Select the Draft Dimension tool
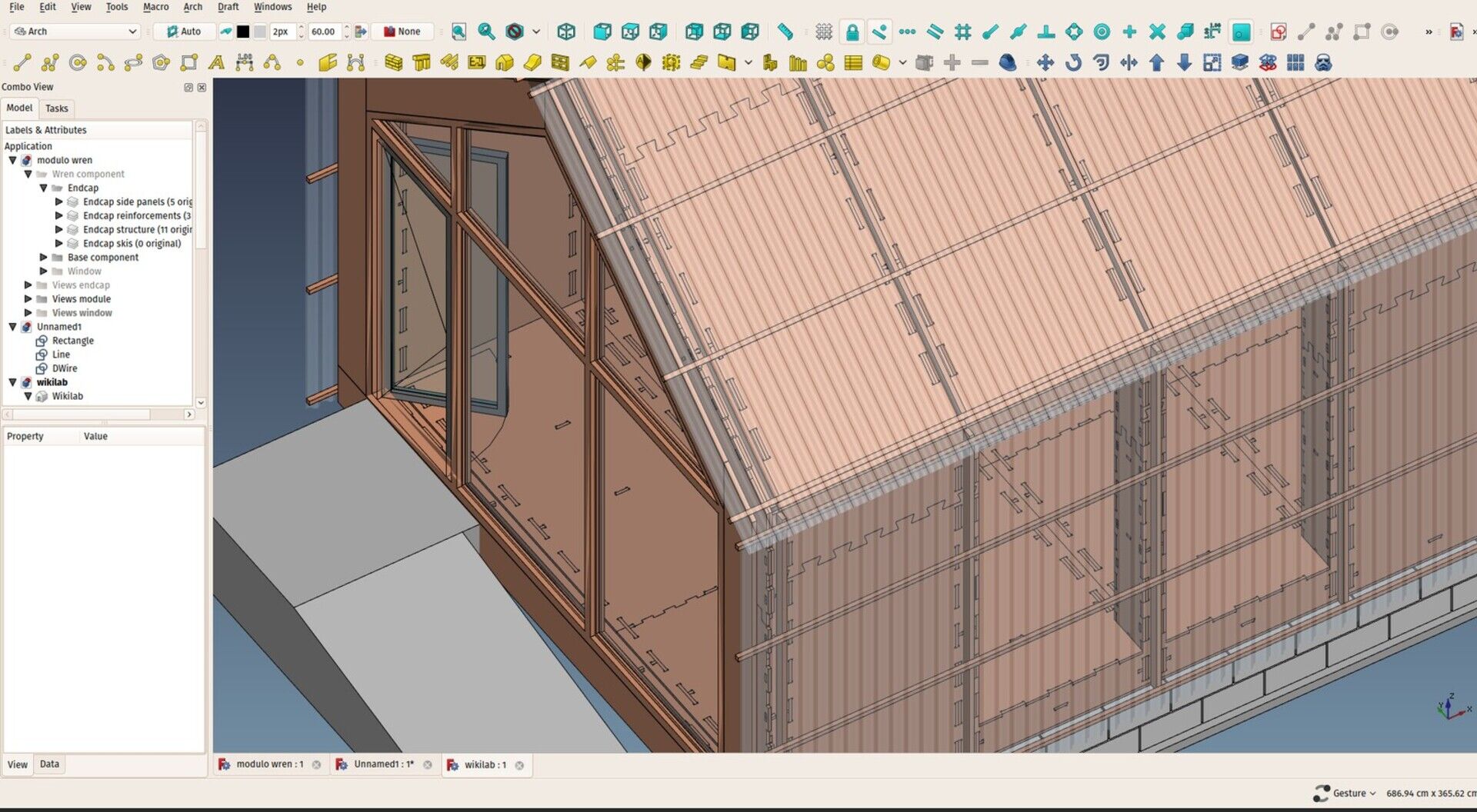1477x812 pixels. [x=245, y=63]
